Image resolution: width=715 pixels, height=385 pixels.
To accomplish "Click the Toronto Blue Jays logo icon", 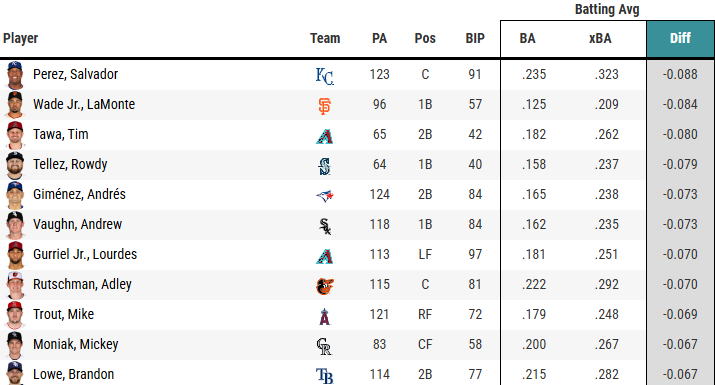I will tap(325, 196).
